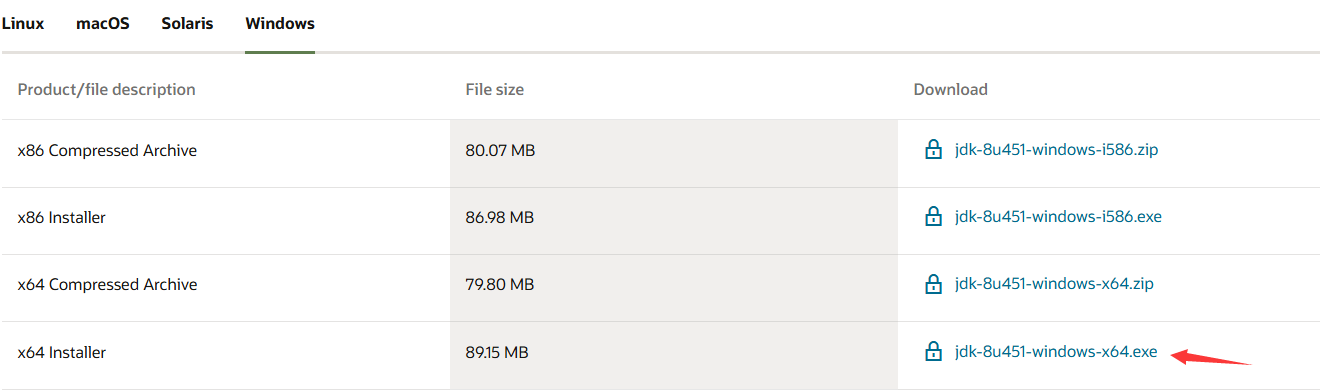Image resolution: width=1320 pixels, height=391 pixels.
Task: Select the x64 Installer row label
Action: (62, 353)
